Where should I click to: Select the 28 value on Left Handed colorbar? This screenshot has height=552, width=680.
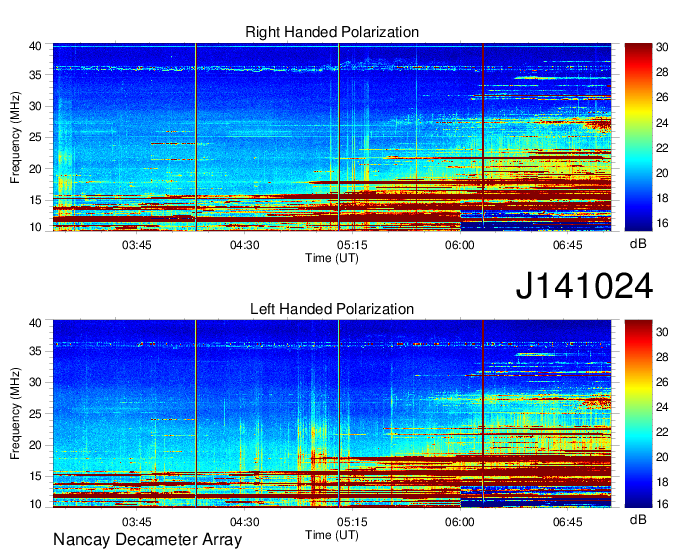pyautogui.click(x=662, y=357)
